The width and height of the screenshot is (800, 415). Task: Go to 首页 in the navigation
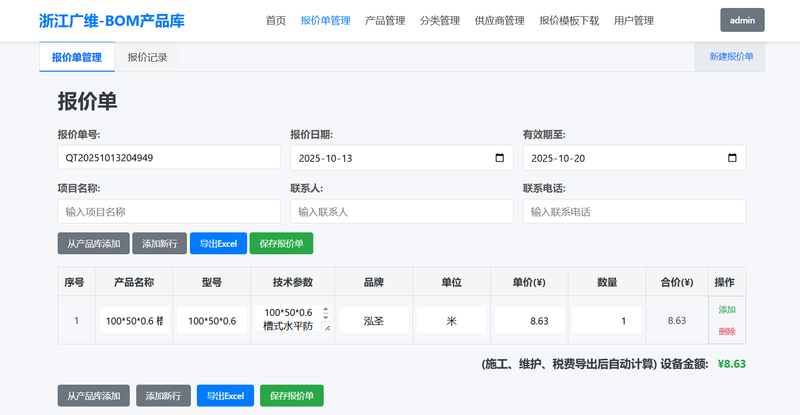[x=276, y=20]
